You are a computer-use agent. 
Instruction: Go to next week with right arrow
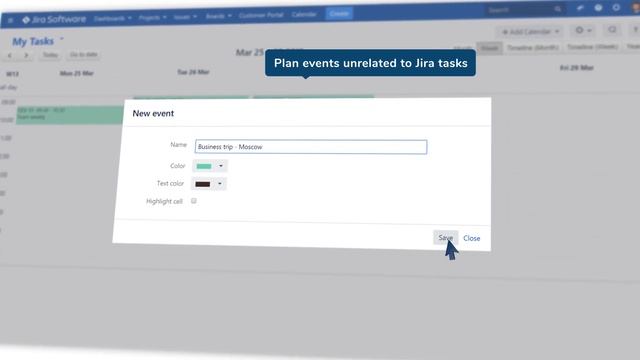coord(27,55)
